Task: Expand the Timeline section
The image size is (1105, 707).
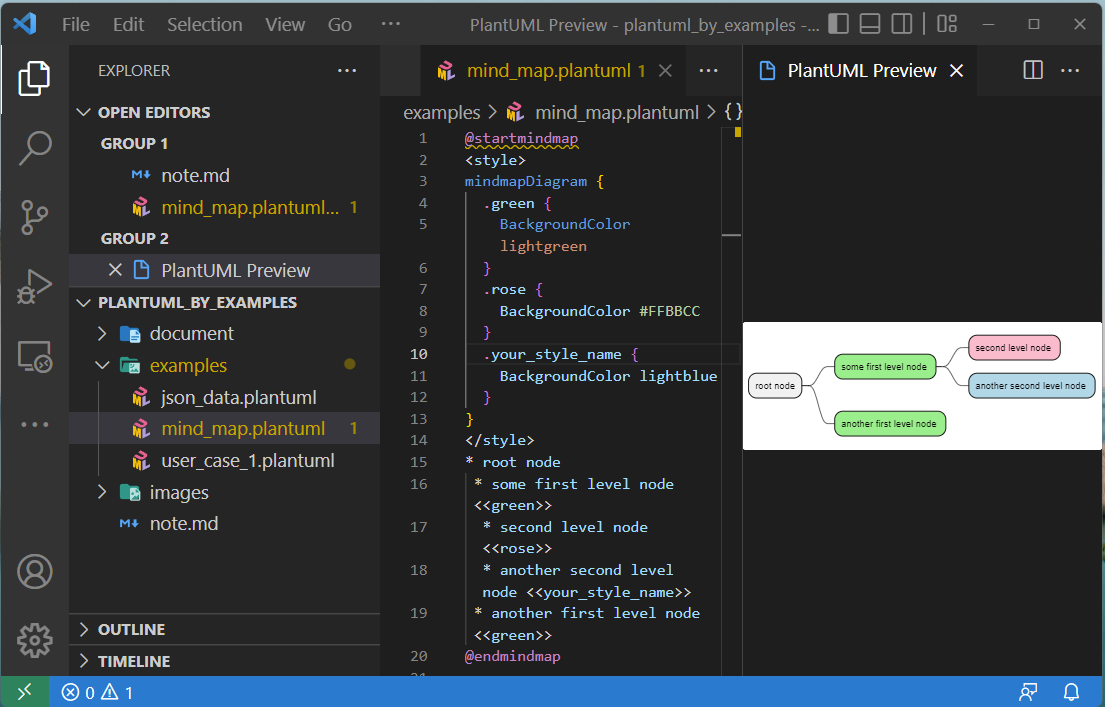Action: click(83, 660)
